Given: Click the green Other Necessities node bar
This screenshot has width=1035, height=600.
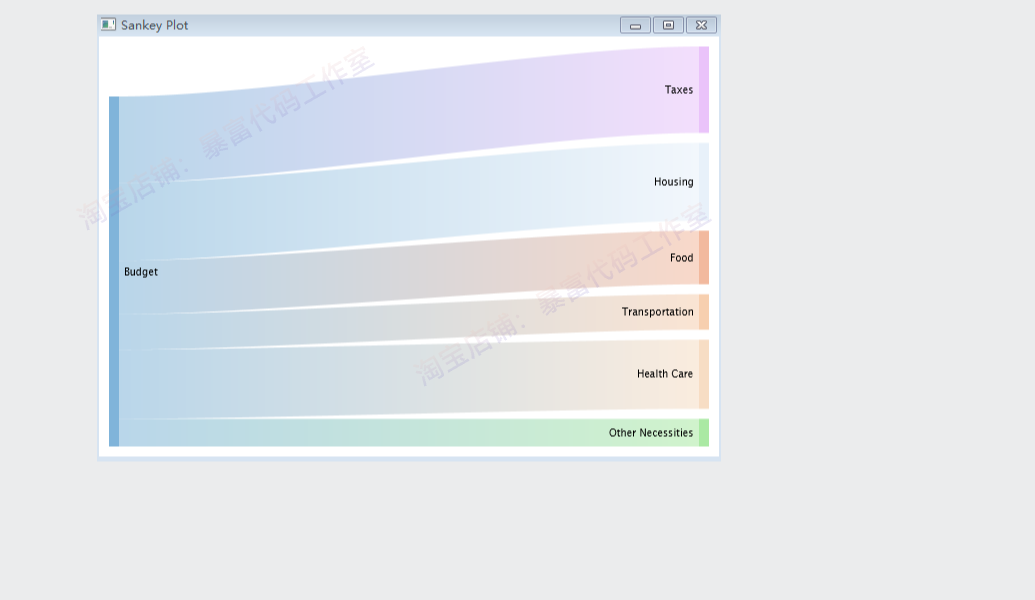Looking at the screenshot, I should pyautogui.click(x=704, y=433).
